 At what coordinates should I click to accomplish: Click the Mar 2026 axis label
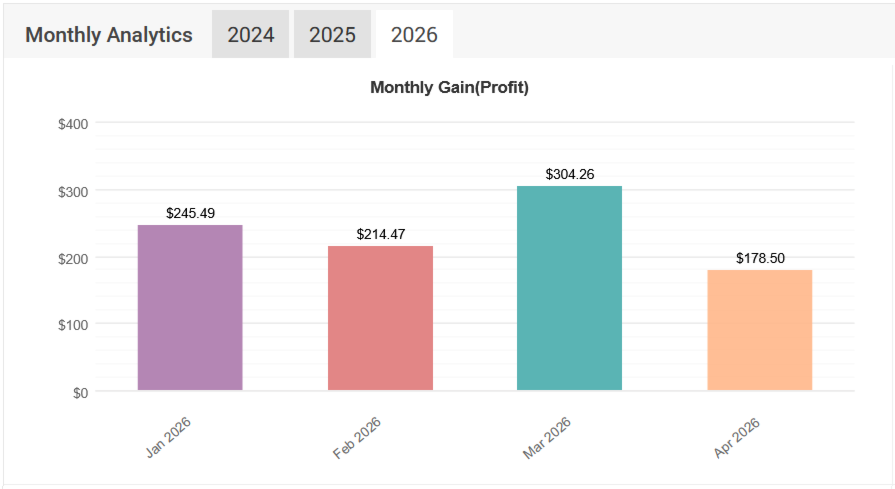click(547, 438)
